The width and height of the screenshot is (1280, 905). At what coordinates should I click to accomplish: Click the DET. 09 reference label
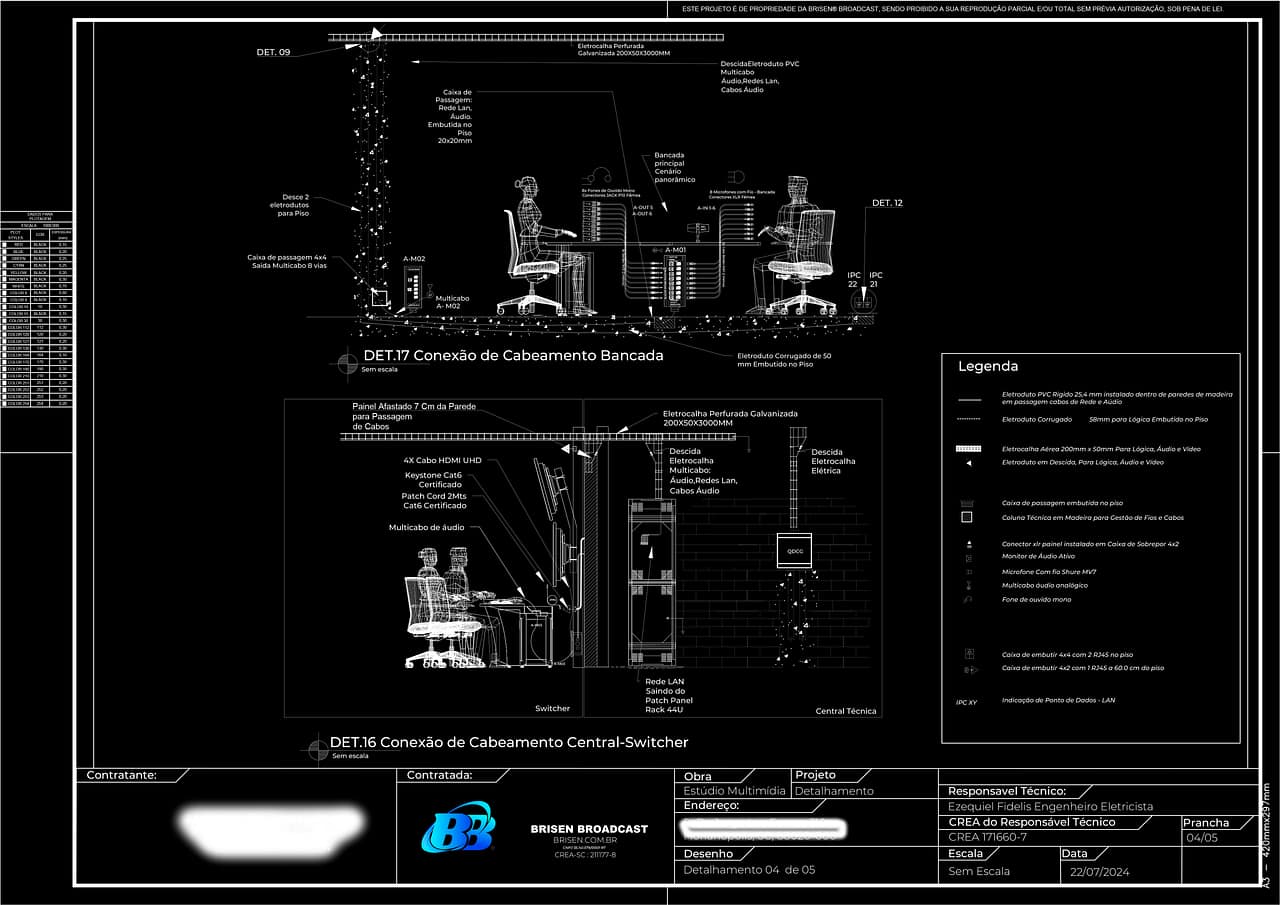pos(273,52)
